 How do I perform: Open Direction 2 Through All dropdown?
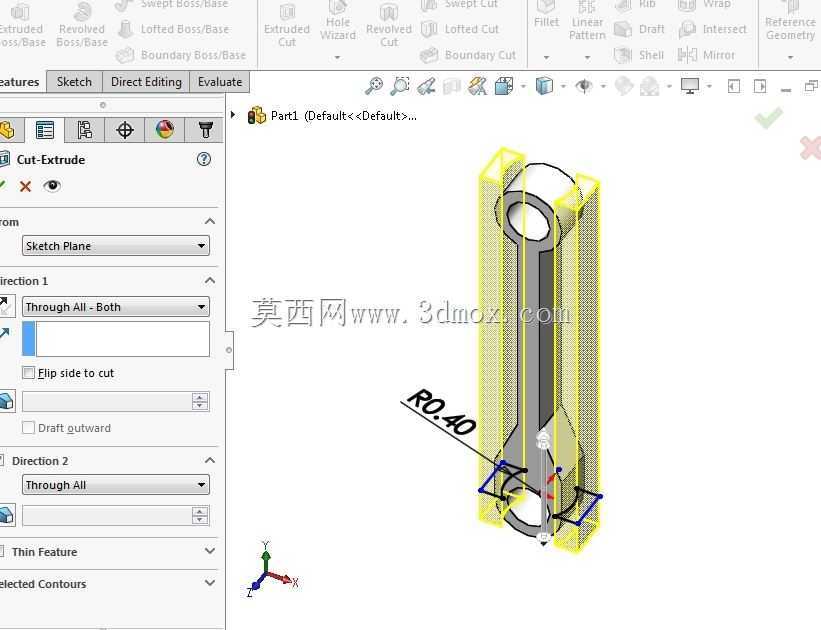click(116, 485)
